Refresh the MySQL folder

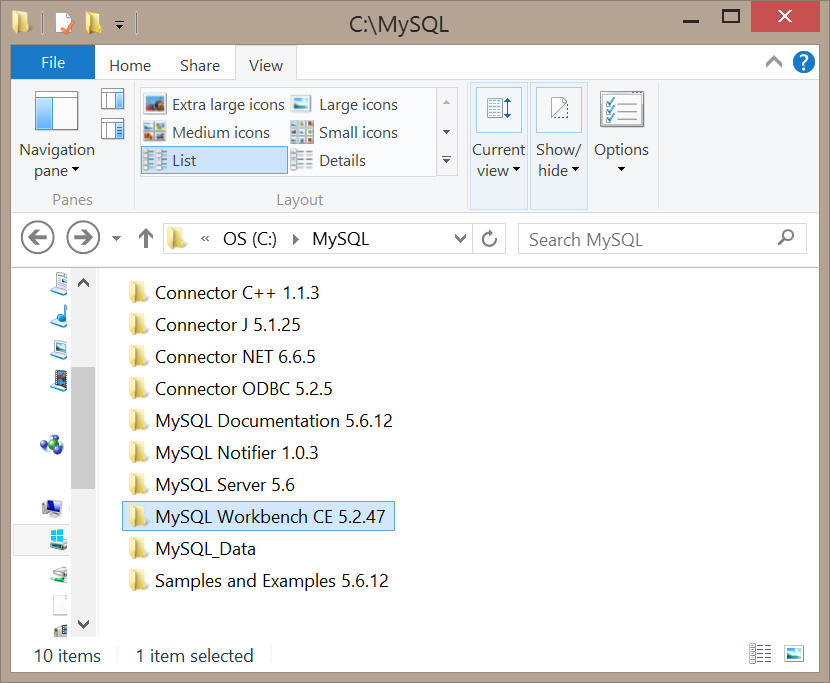(489, 238)
